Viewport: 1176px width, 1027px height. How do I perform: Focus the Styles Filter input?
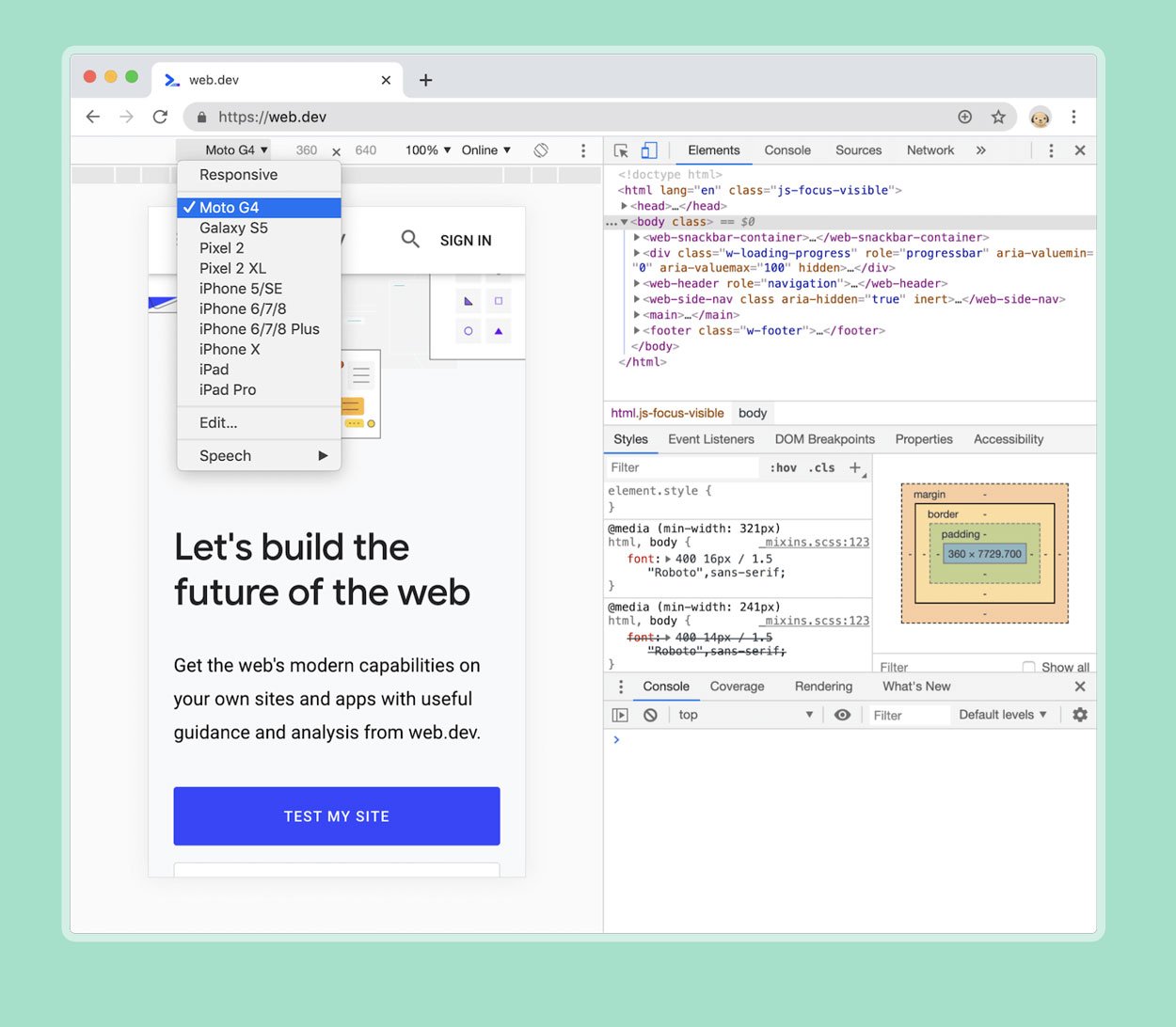[x=682, y=467]
